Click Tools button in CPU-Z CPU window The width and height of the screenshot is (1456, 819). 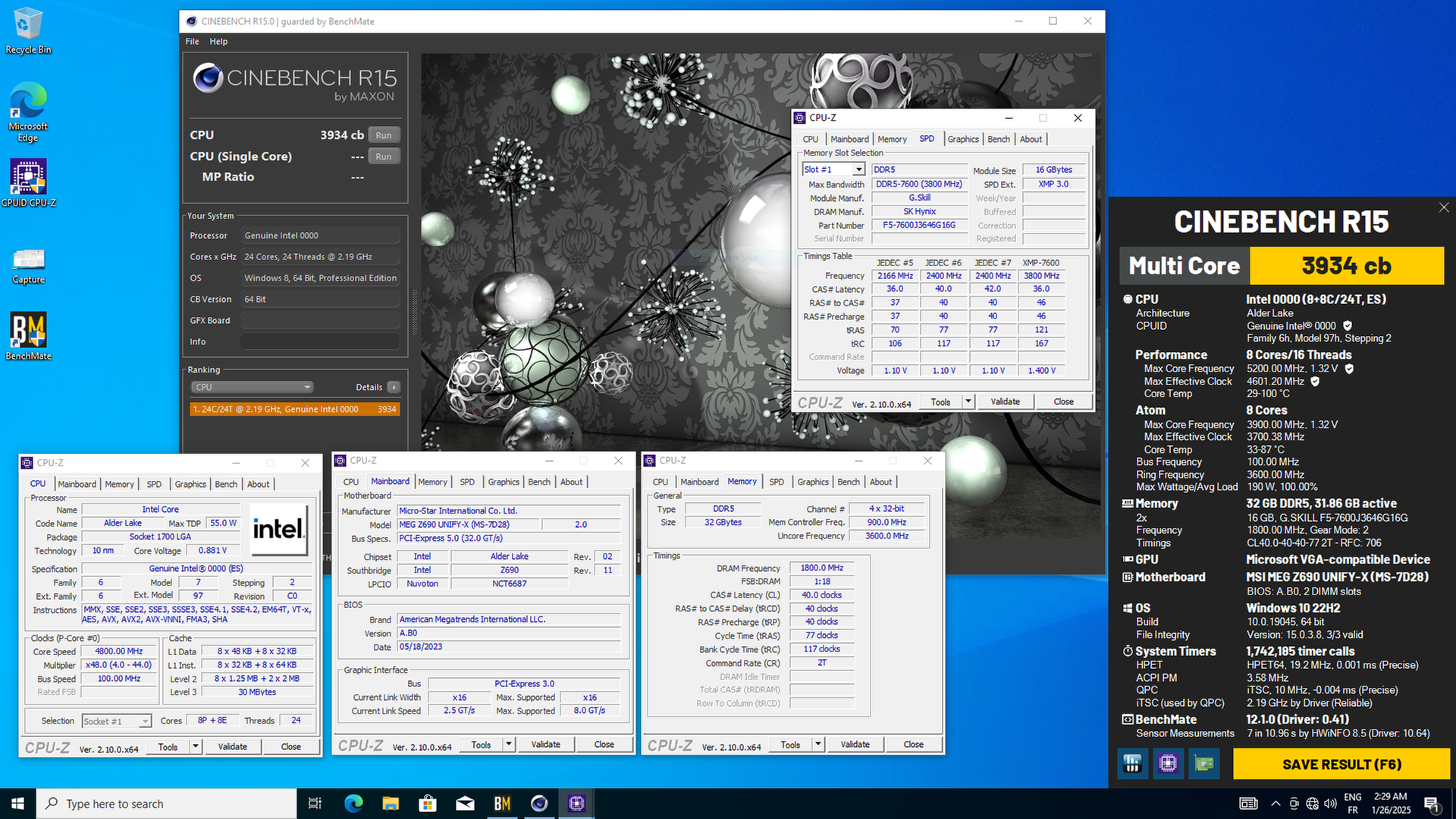tap(168, 746)
